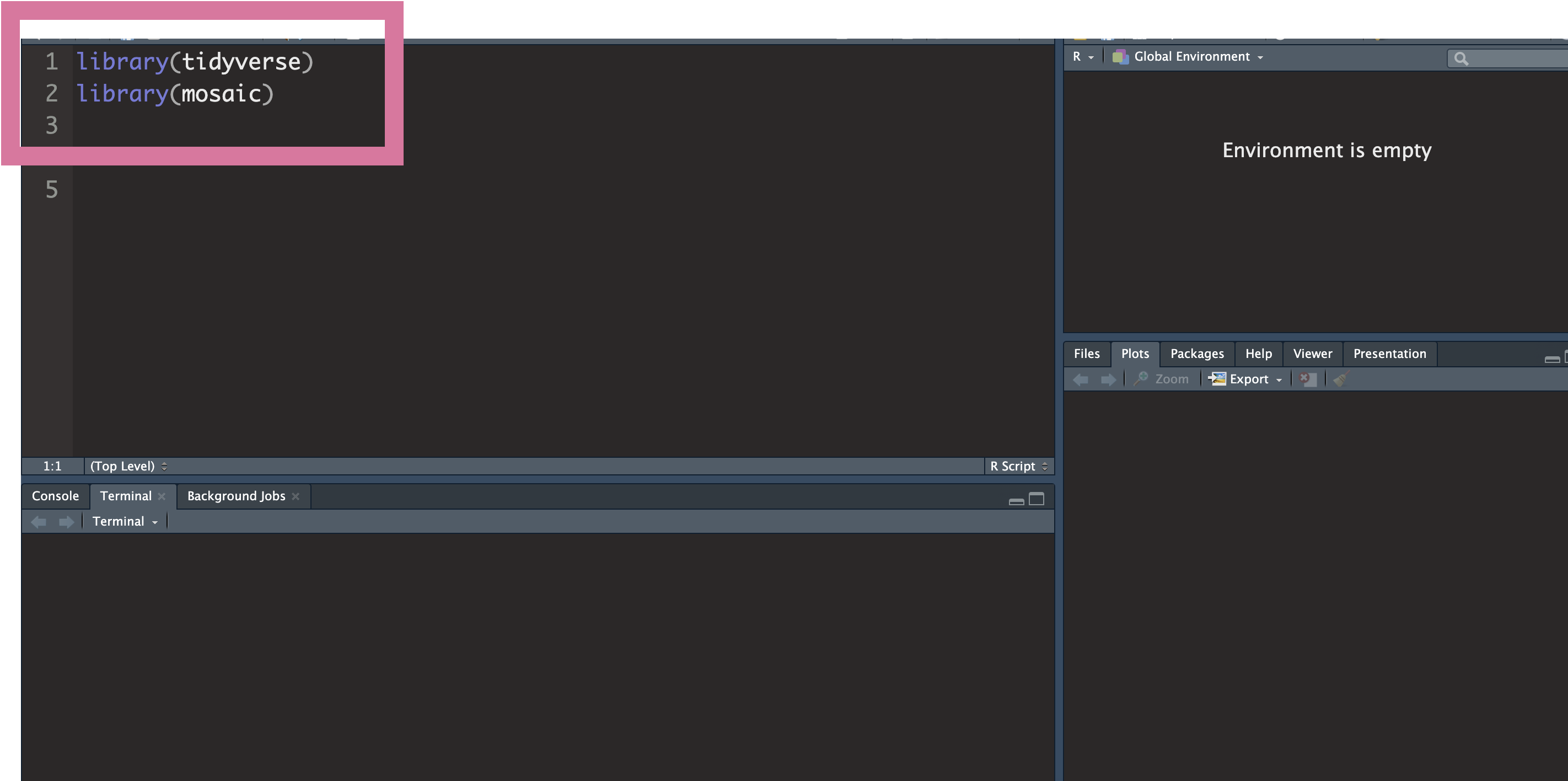
Task: Click the previous plot arrow icon
Action: tap(1081, 379)
